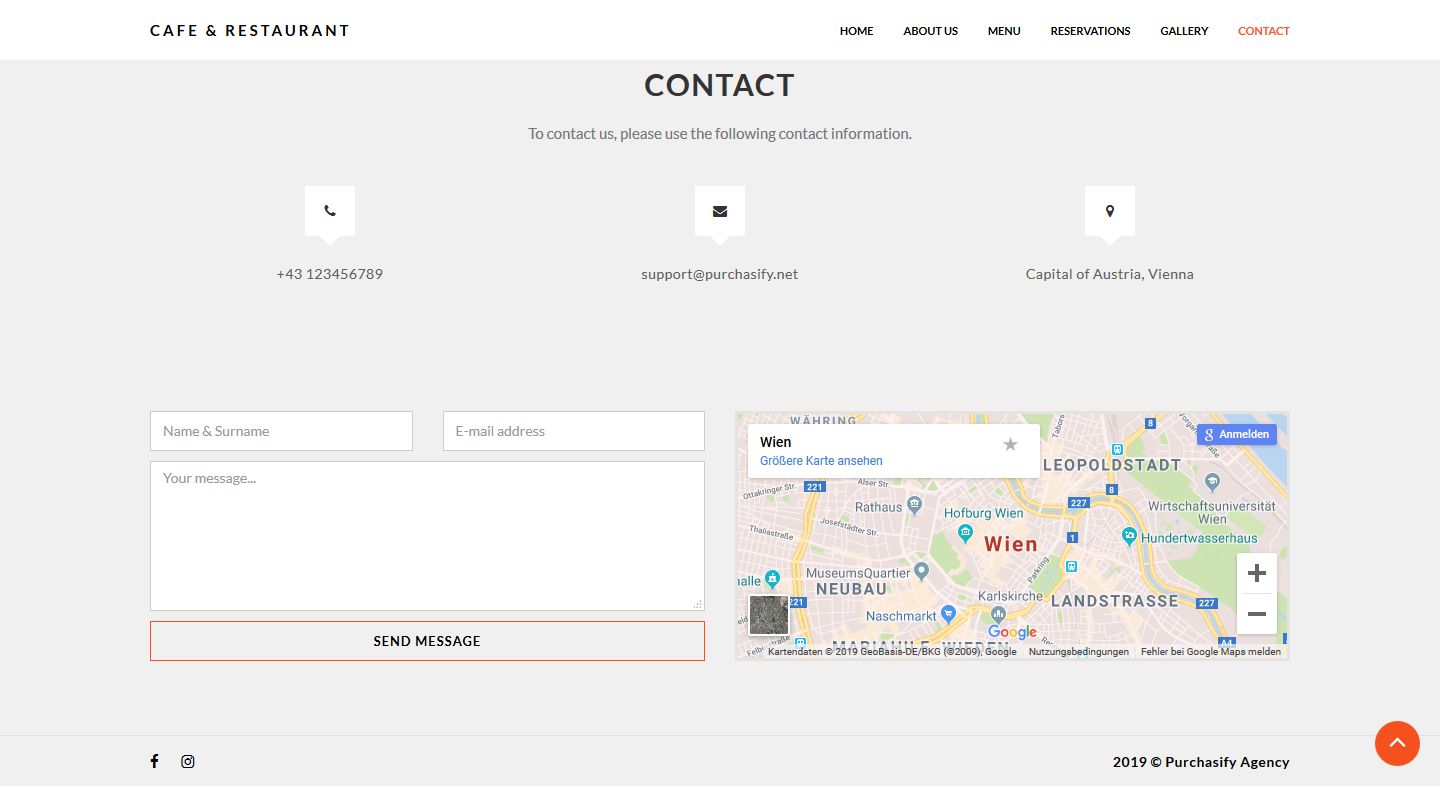Click the phone icon above the number
Viewport: 1440px width, 786px height.
click(330, 211)
